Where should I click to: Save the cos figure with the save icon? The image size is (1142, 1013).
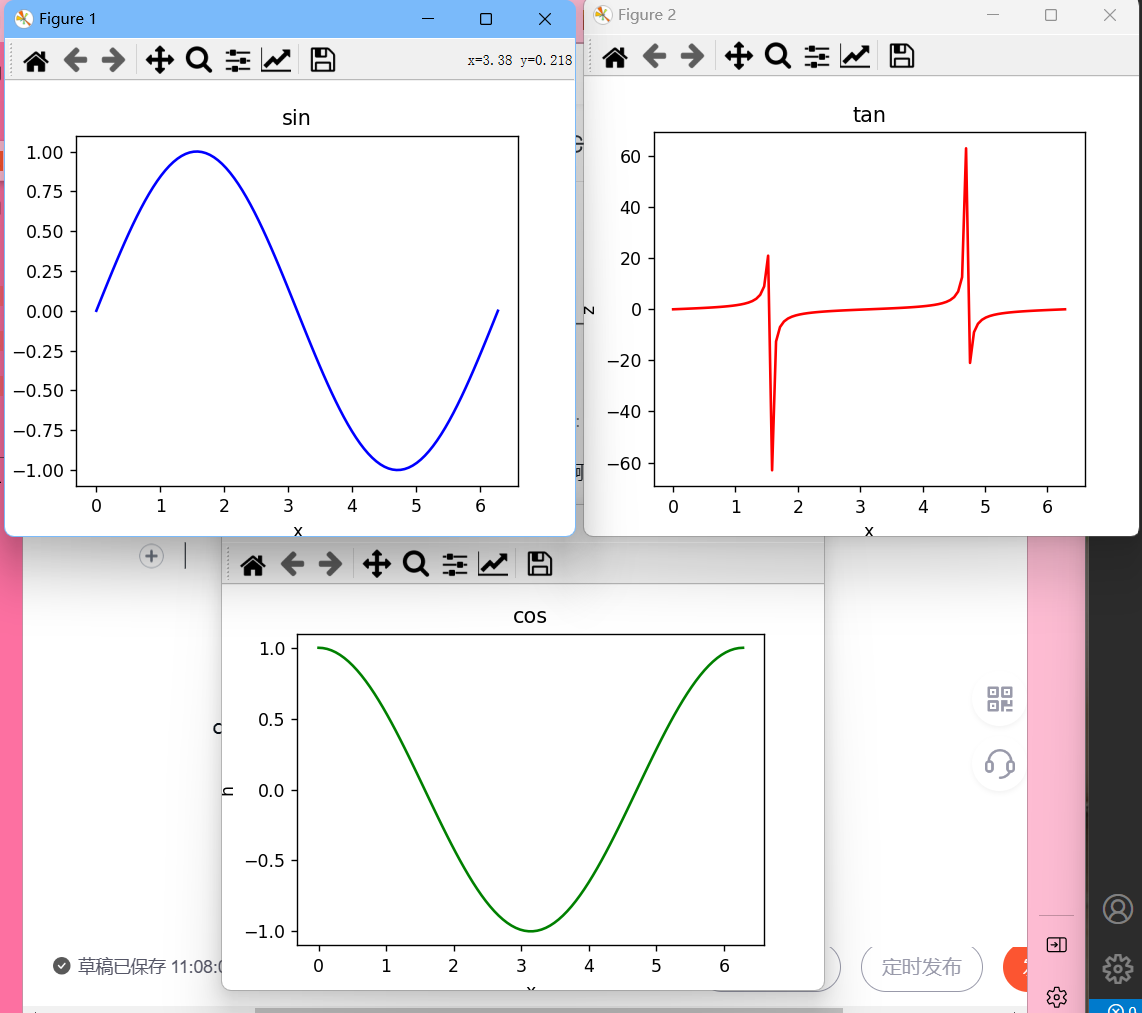coord(539,563)
